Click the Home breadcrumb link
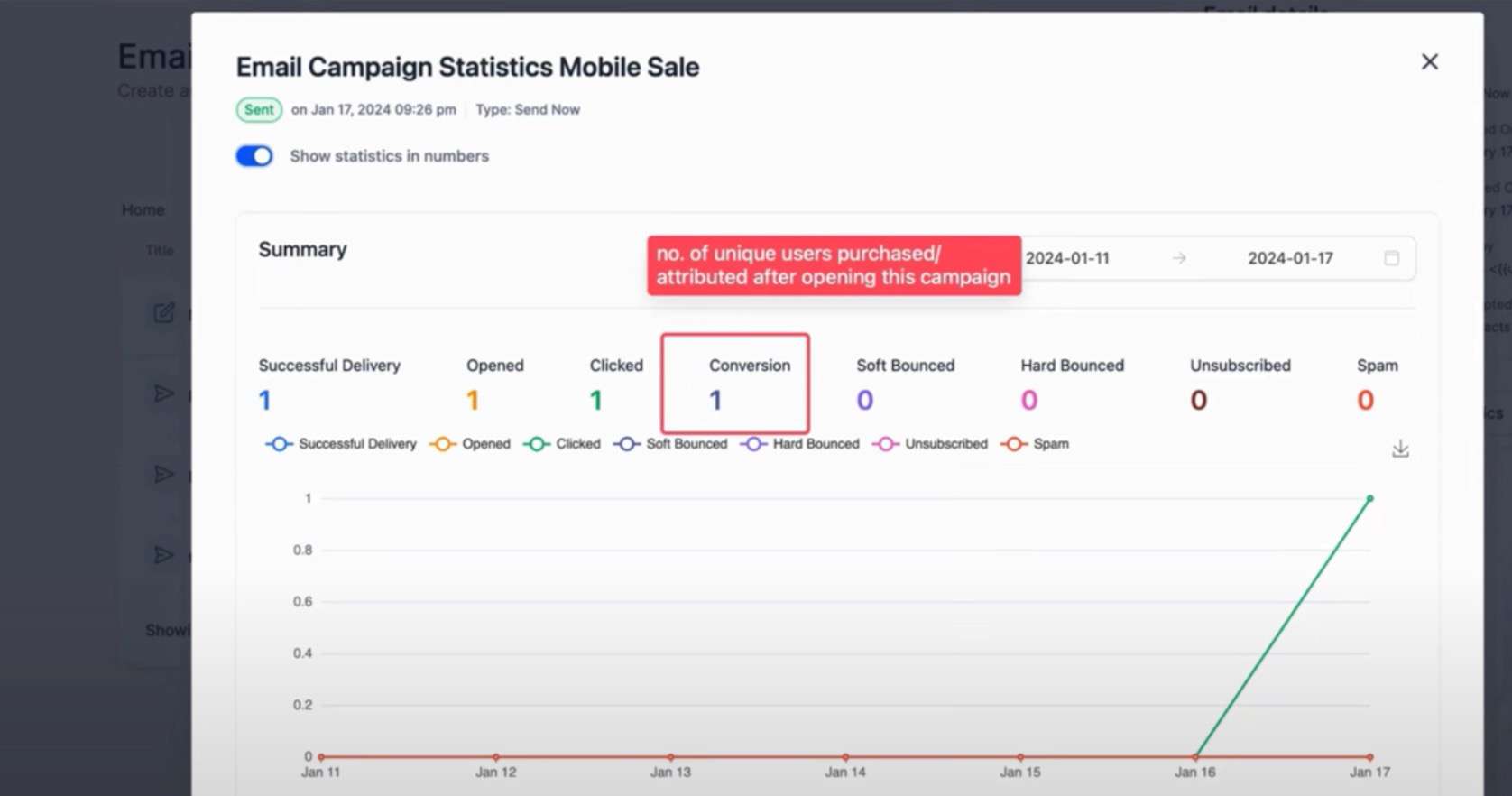Viewport: 1512px width, 796px height. [x=143, y=210]
